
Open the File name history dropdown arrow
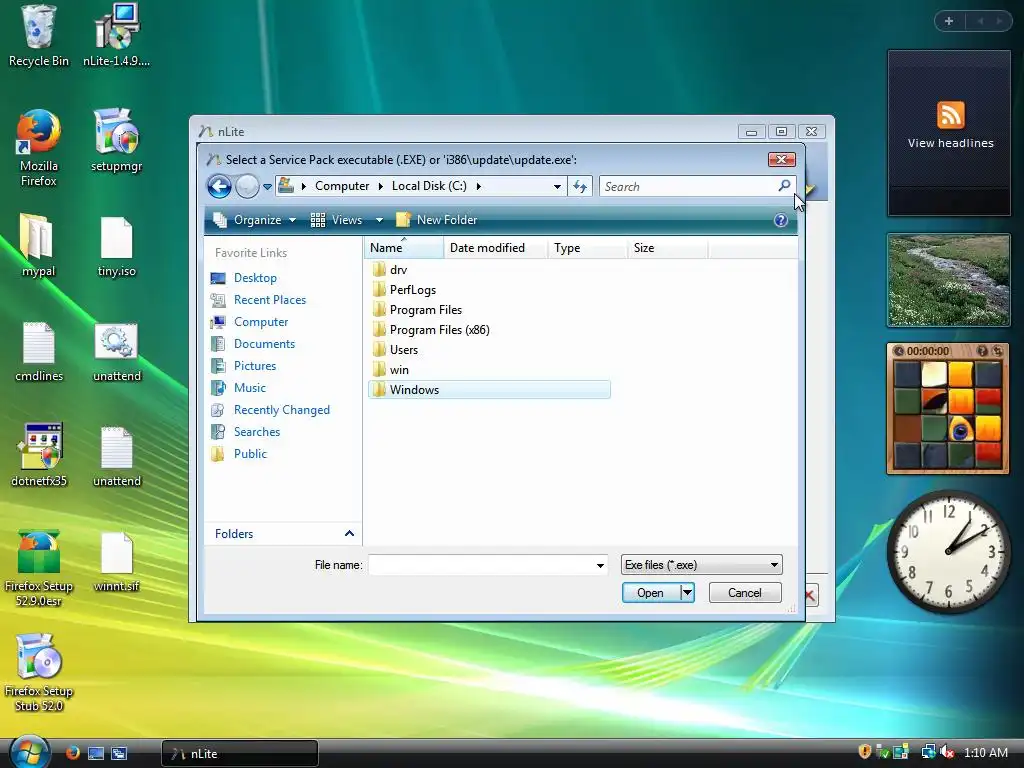600,565
